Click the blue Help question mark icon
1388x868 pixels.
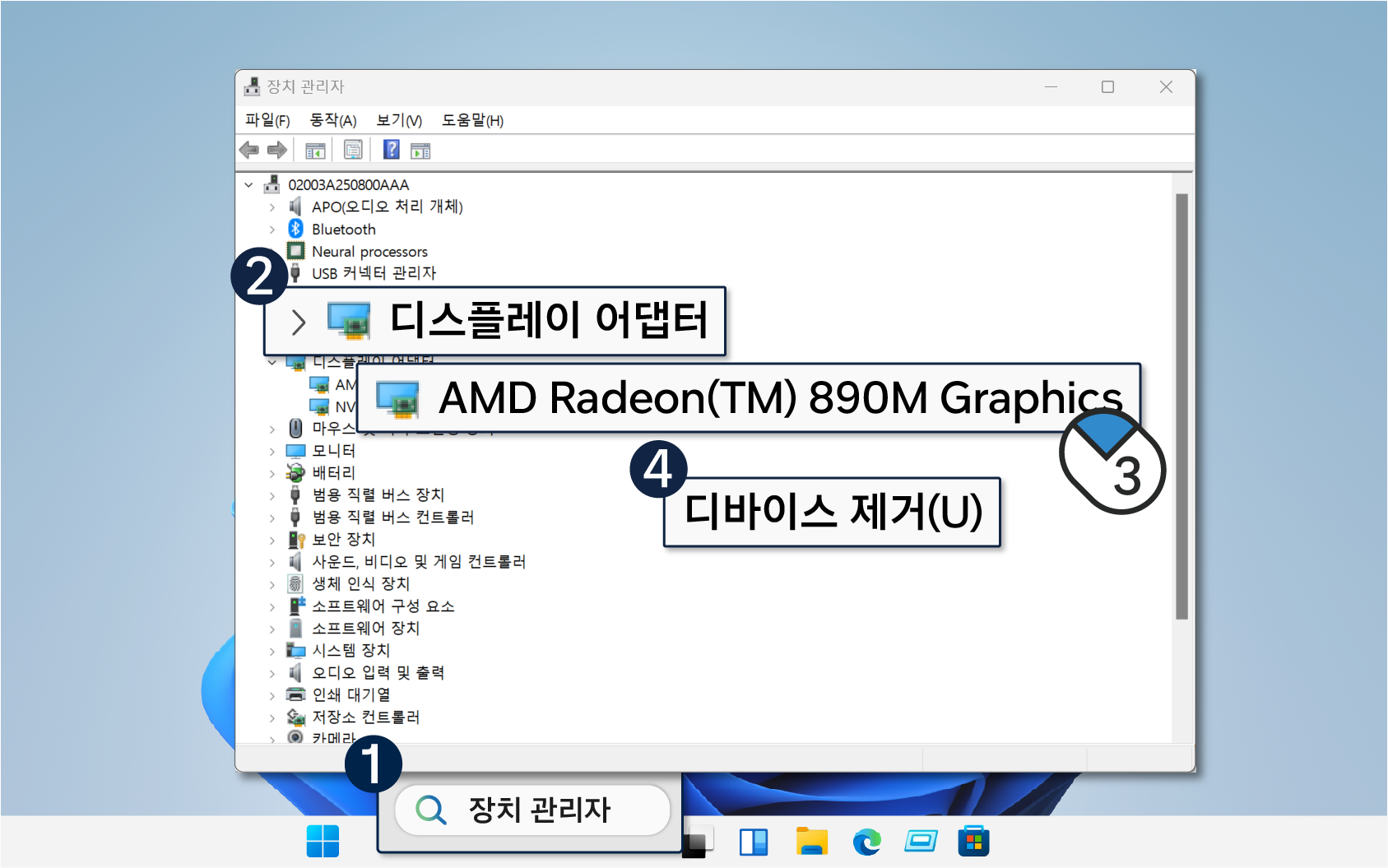pyautogui.click(x=392, y=150)
